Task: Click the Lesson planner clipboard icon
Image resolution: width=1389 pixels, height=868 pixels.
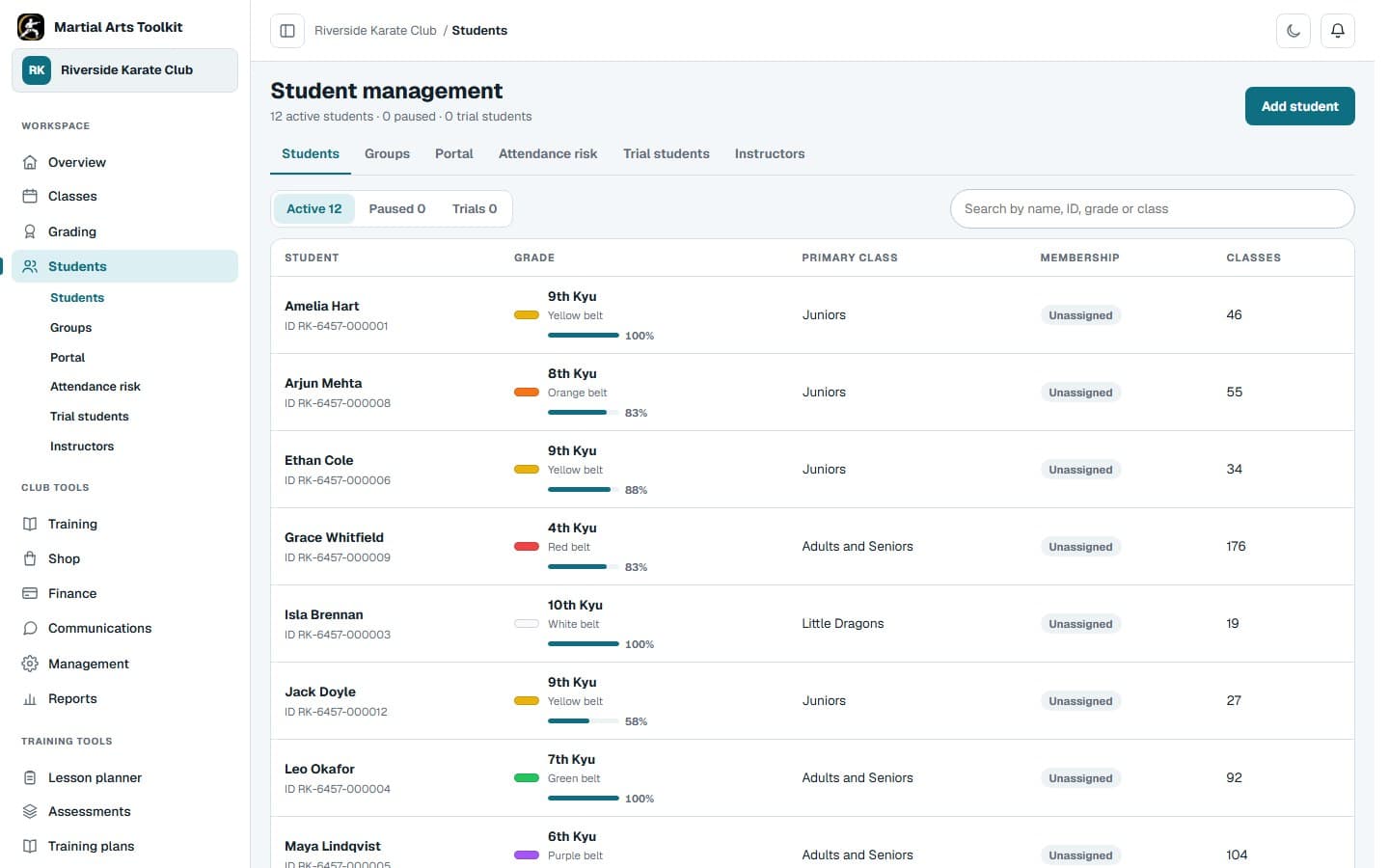Action: [30, 777]
